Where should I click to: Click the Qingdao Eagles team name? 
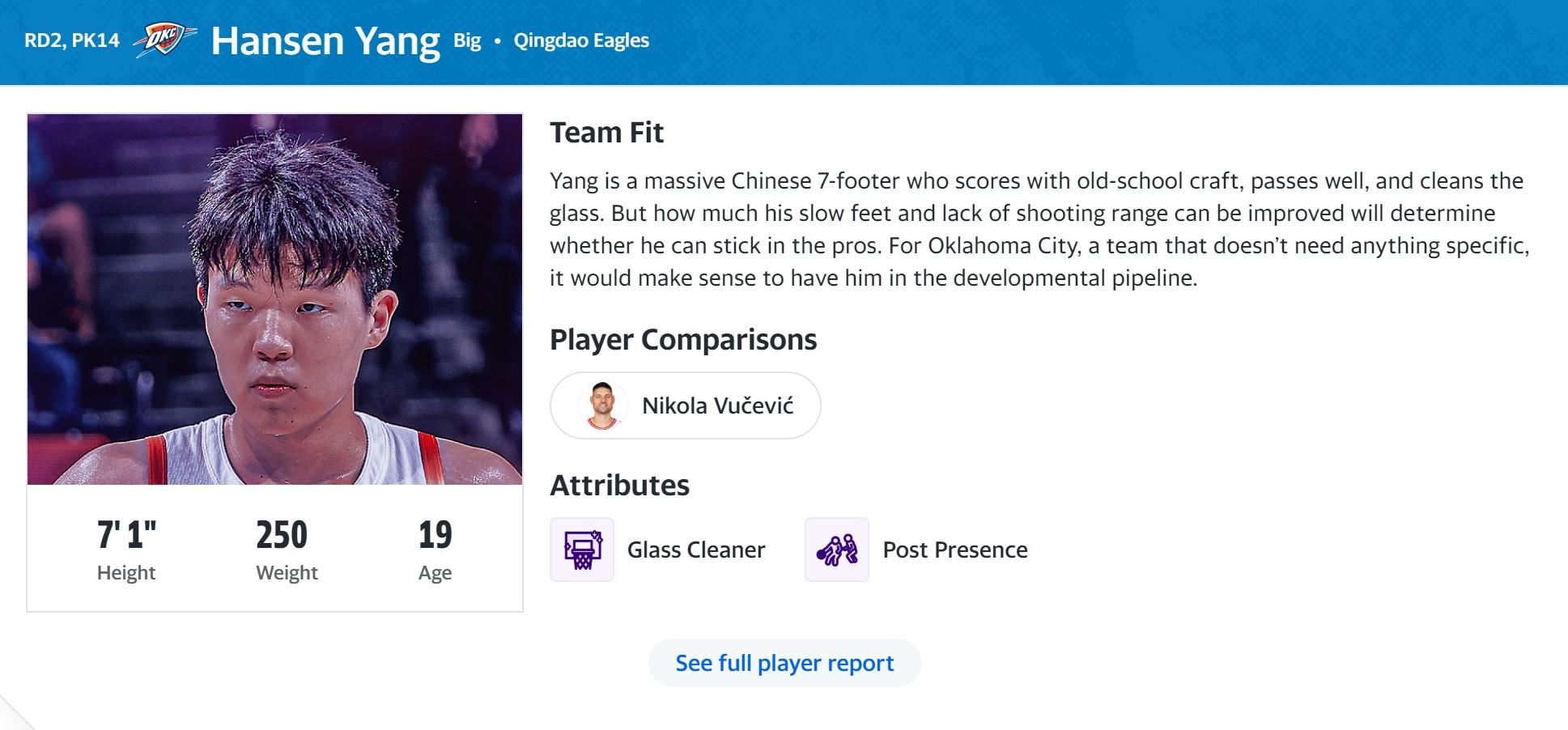(581, 40)
